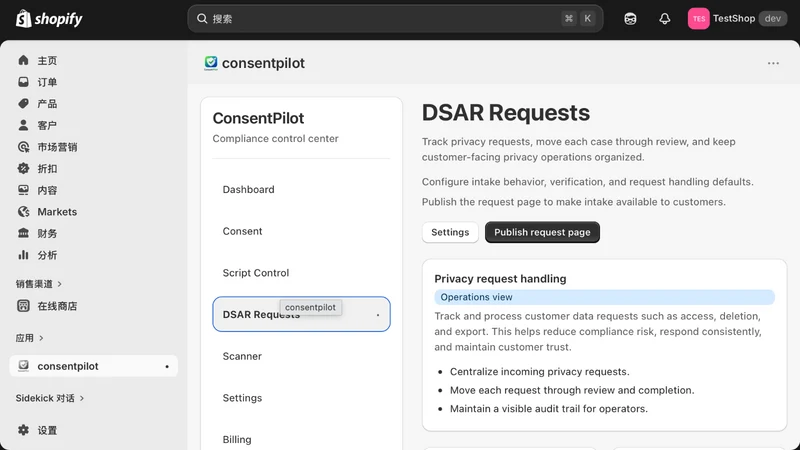The height and width of the screenshot is (450, 800).
Task: Click the Orders inbox icon
Action: click(x=23, y=82)
